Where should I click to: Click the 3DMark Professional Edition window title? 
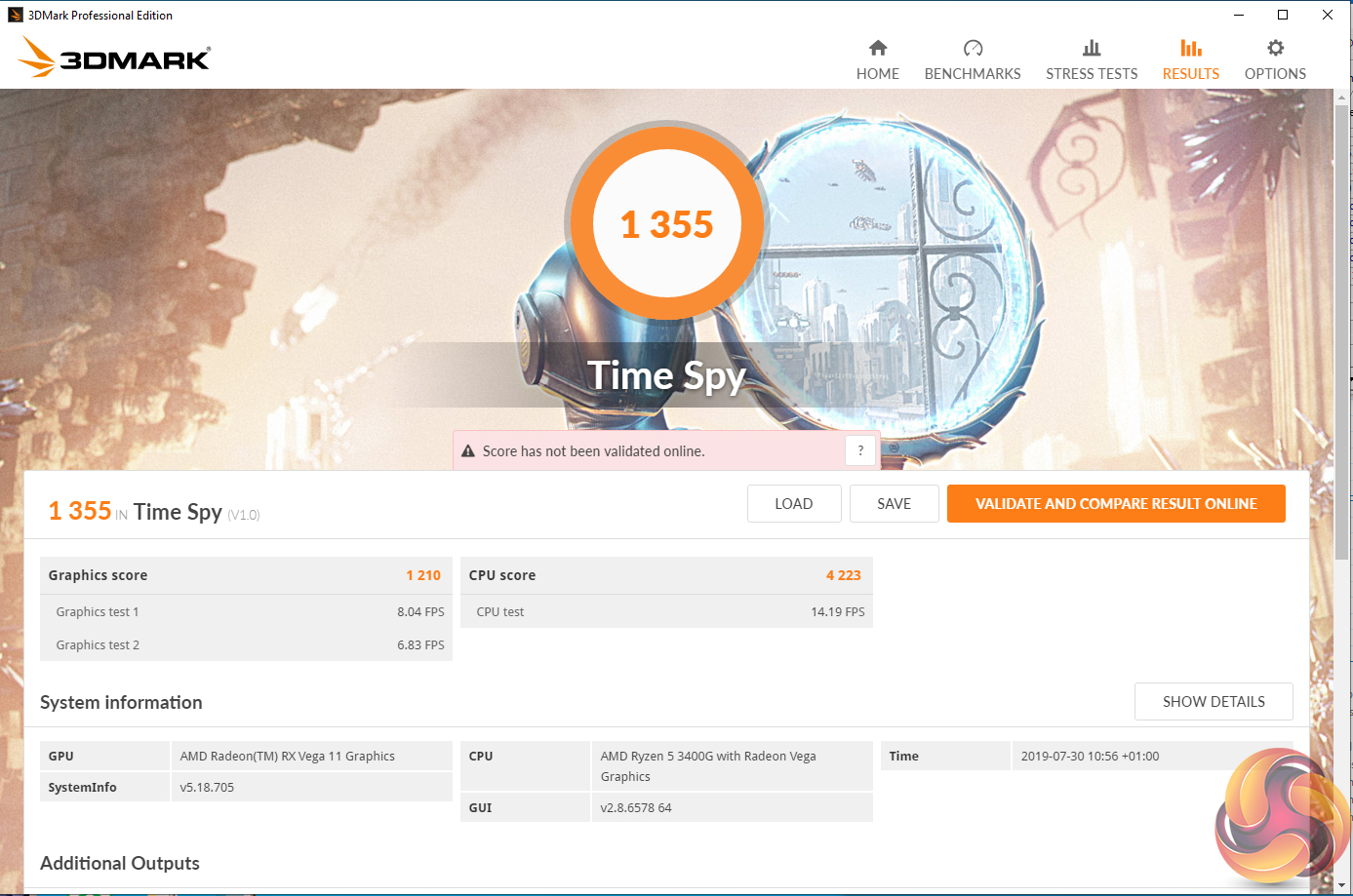tap(100, 16)
